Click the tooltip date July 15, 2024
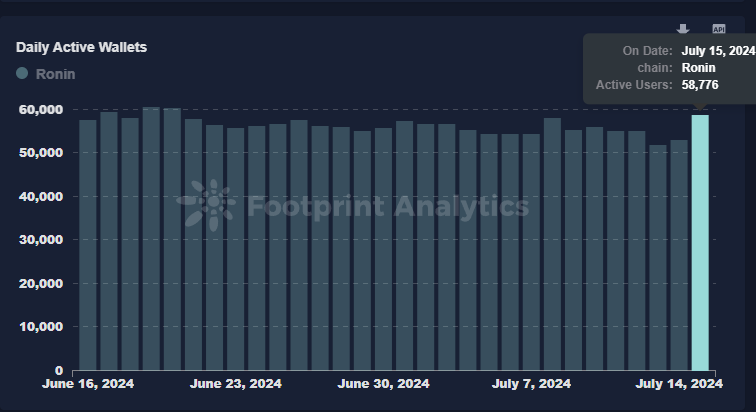Screen dimensions: 756x412 point(718,51)
